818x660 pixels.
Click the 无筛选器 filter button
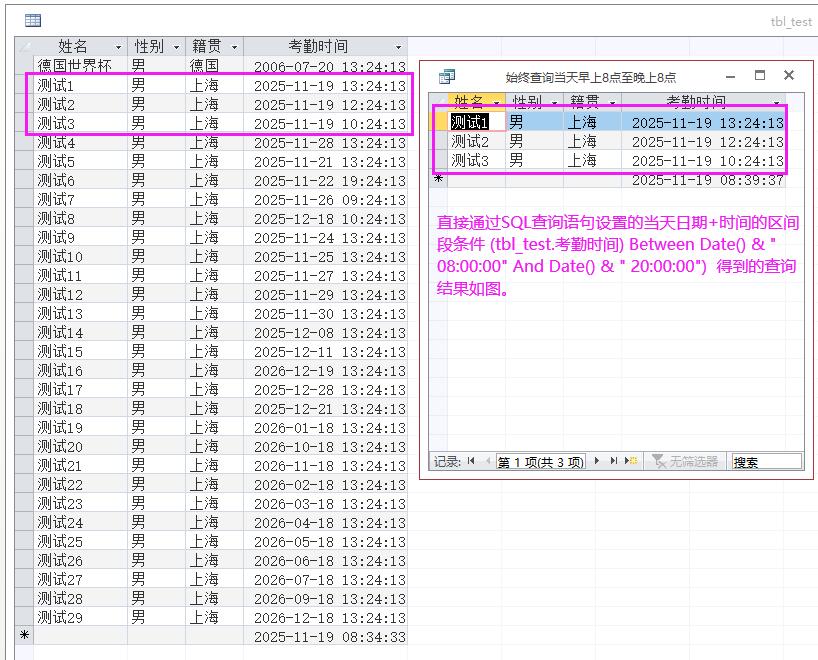click(686, 461)
